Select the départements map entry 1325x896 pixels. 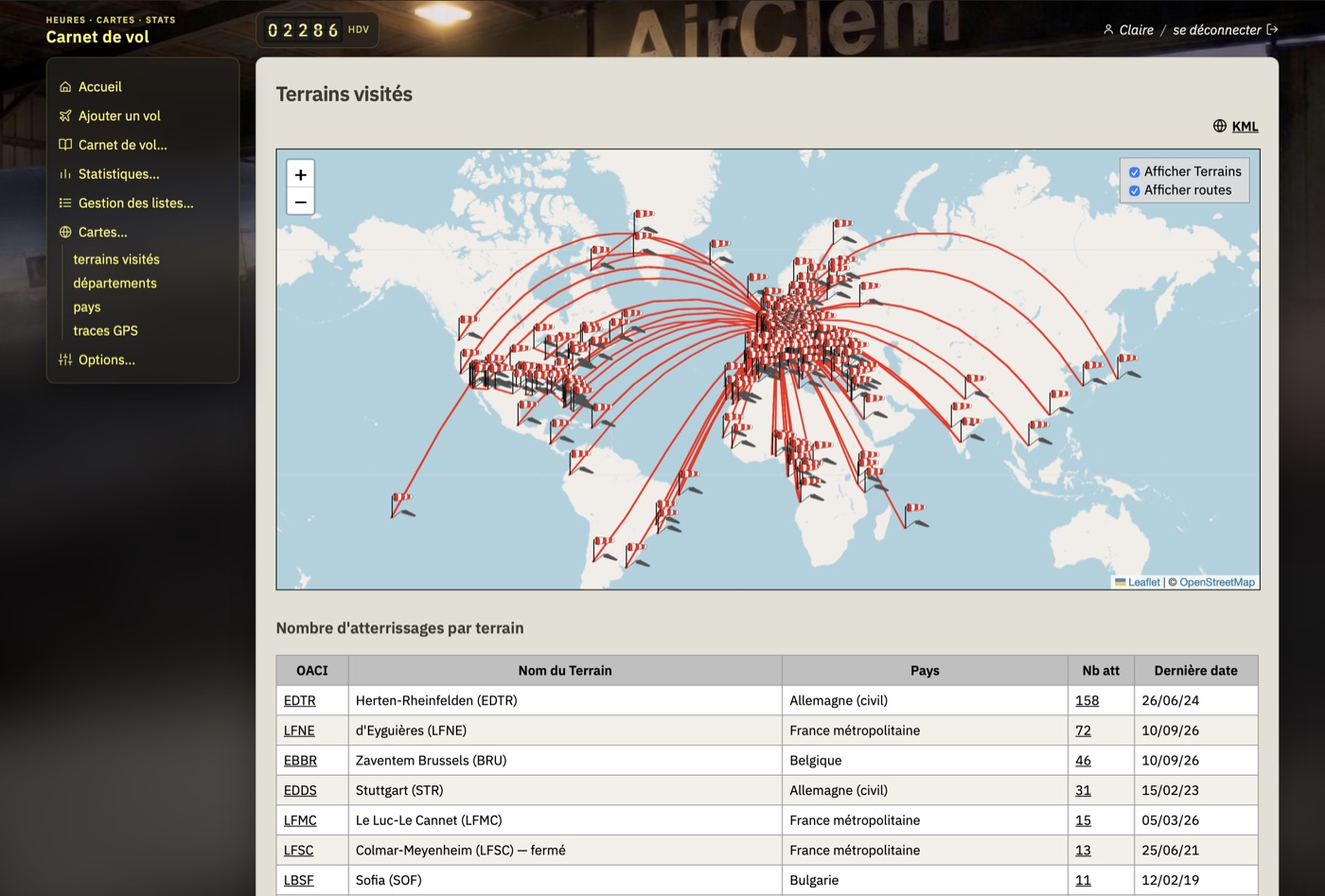point(115,283)
